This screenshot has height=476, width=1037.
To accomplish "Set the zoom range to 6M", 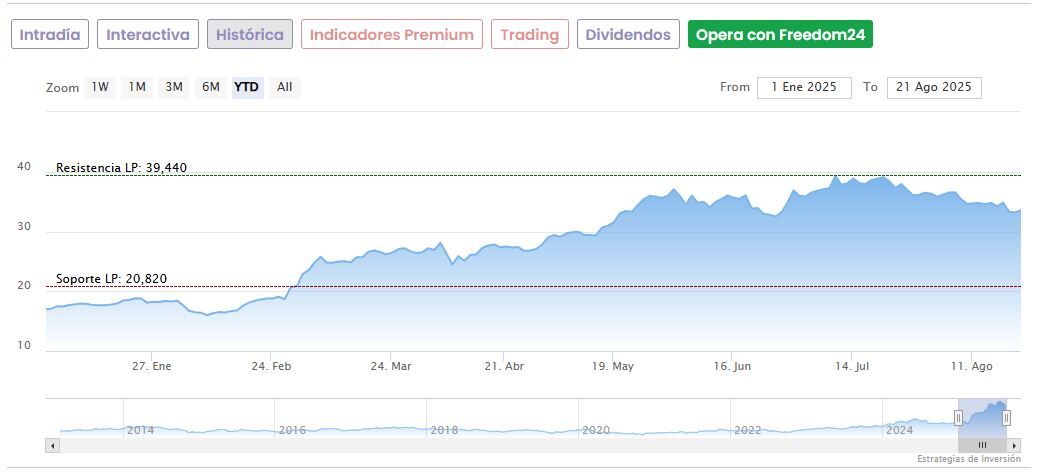I will (x=210, y=87).
